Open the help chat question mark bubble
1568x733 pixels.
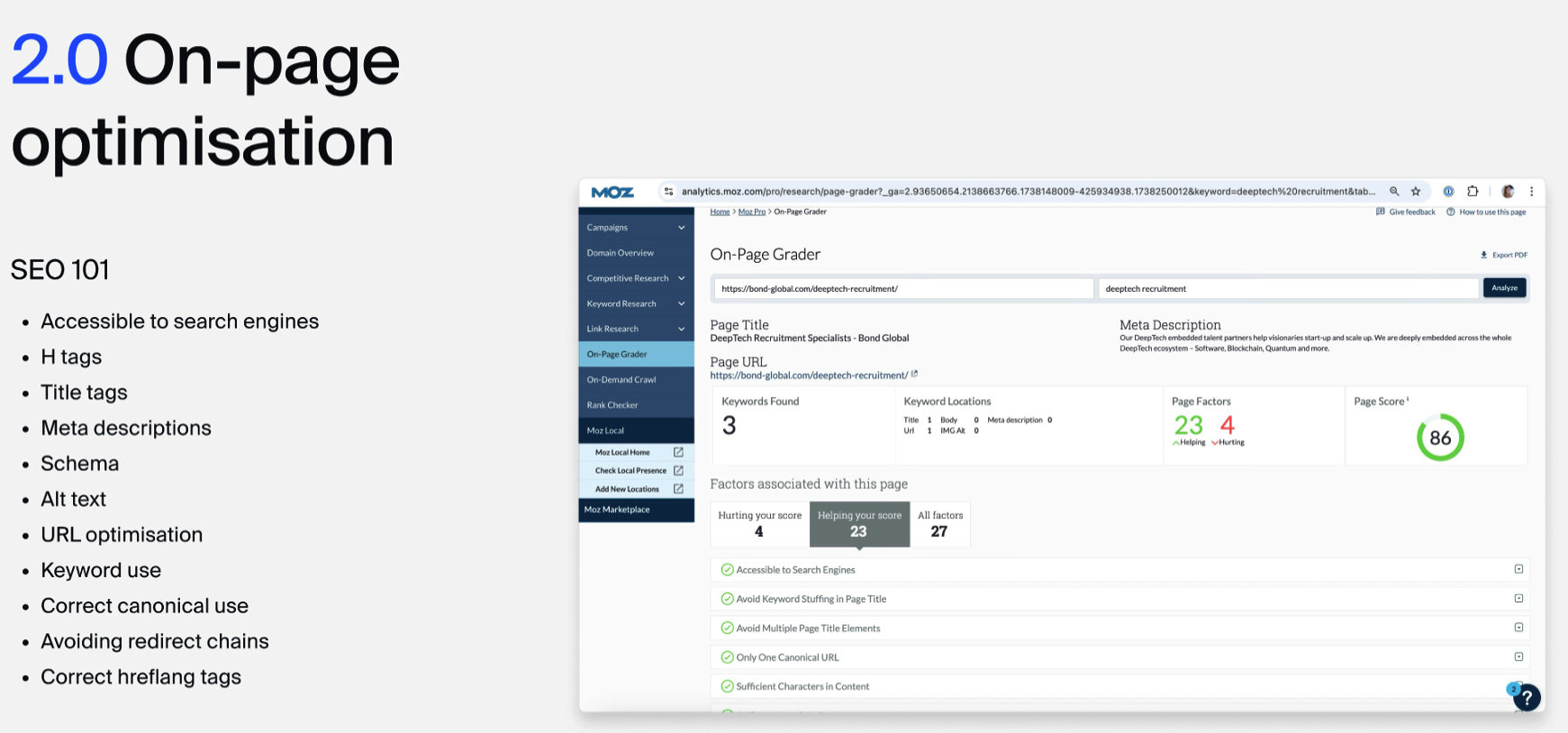1527,697
